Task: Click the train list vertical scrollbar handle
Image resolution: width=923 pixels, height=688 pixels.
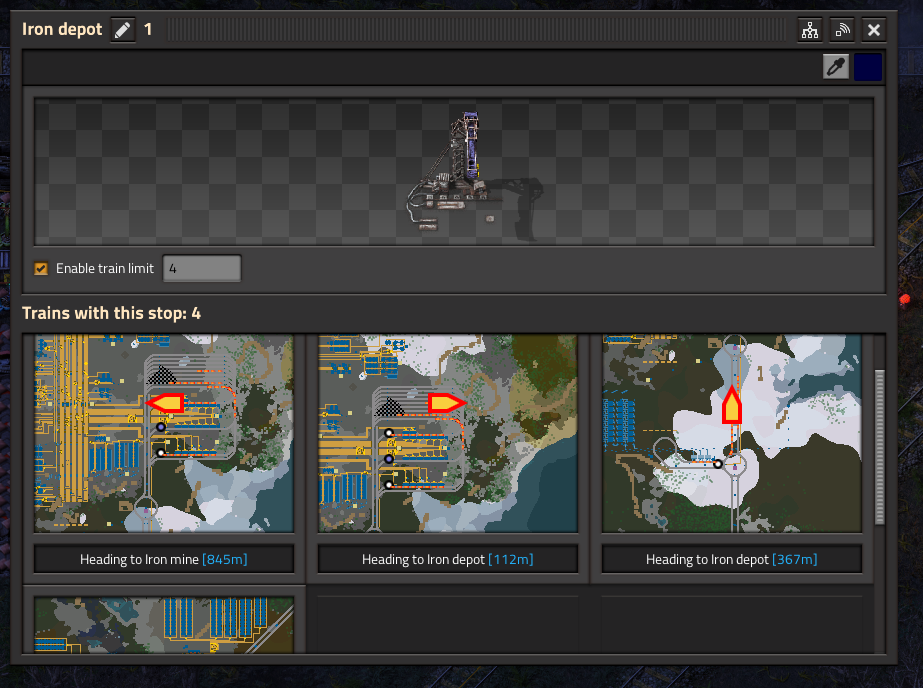Action: [x=880, y=447]
